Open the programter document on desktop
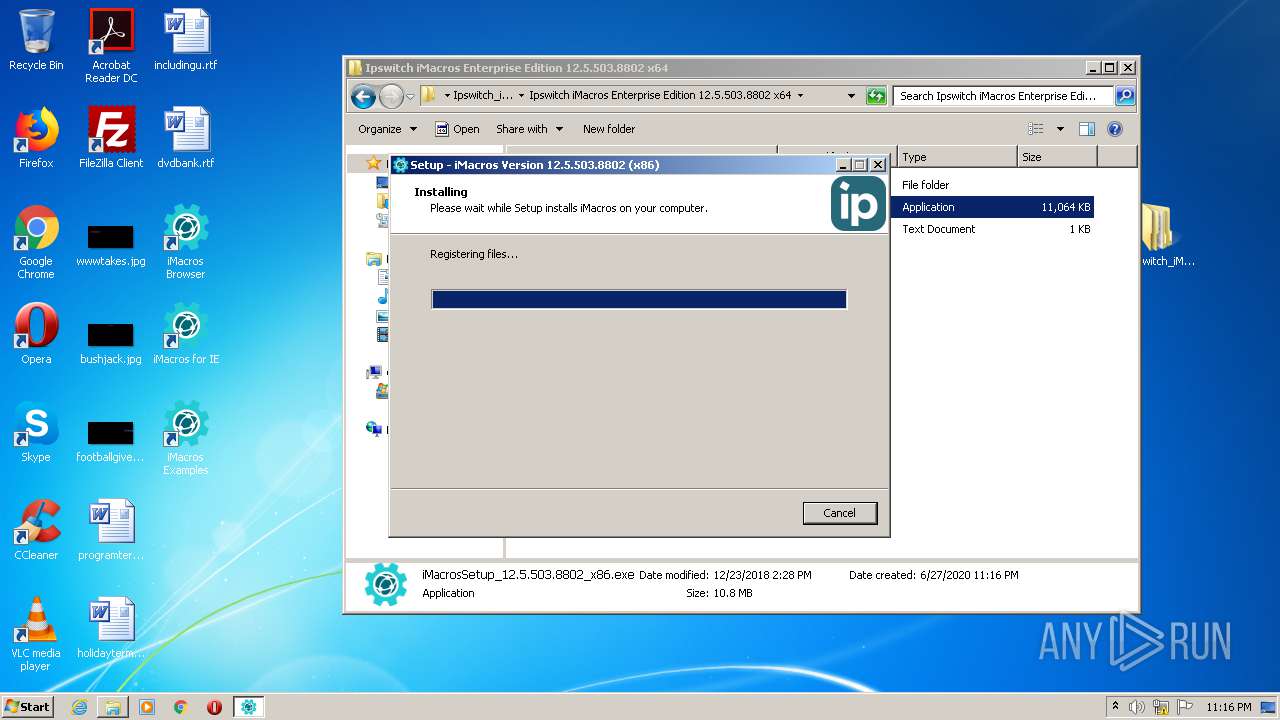The width and height of the screenshot is (1280, 720). [111, 530]
